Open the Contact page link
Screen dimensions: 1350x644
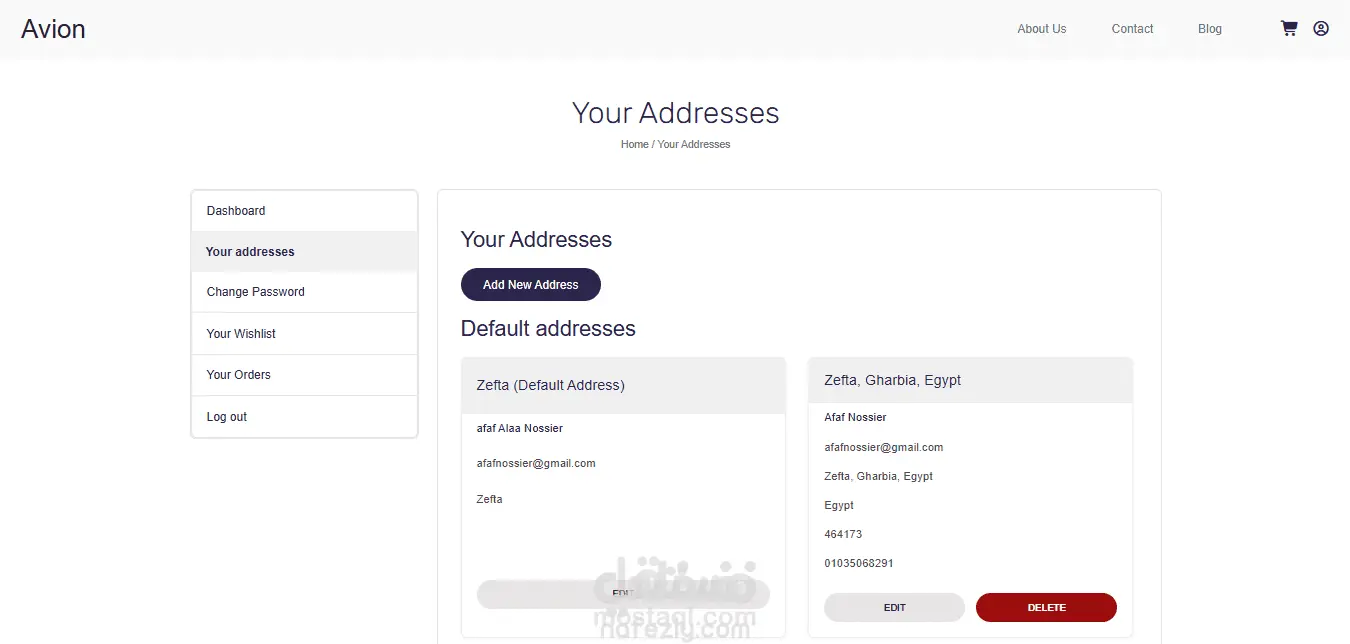1132,29
